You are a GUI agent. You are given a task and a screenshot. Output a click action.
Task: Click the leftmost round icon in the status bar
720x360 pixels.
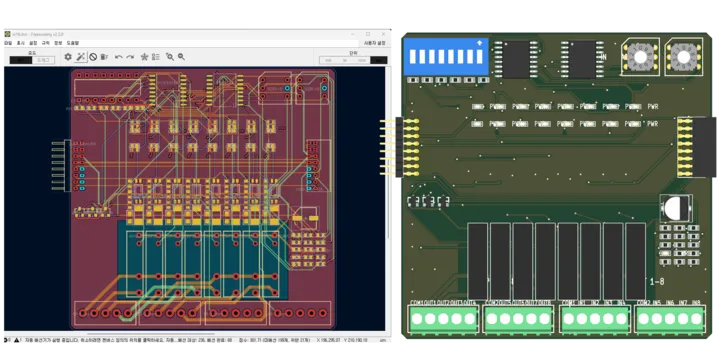pyautogui.click(x=6, y=340)
